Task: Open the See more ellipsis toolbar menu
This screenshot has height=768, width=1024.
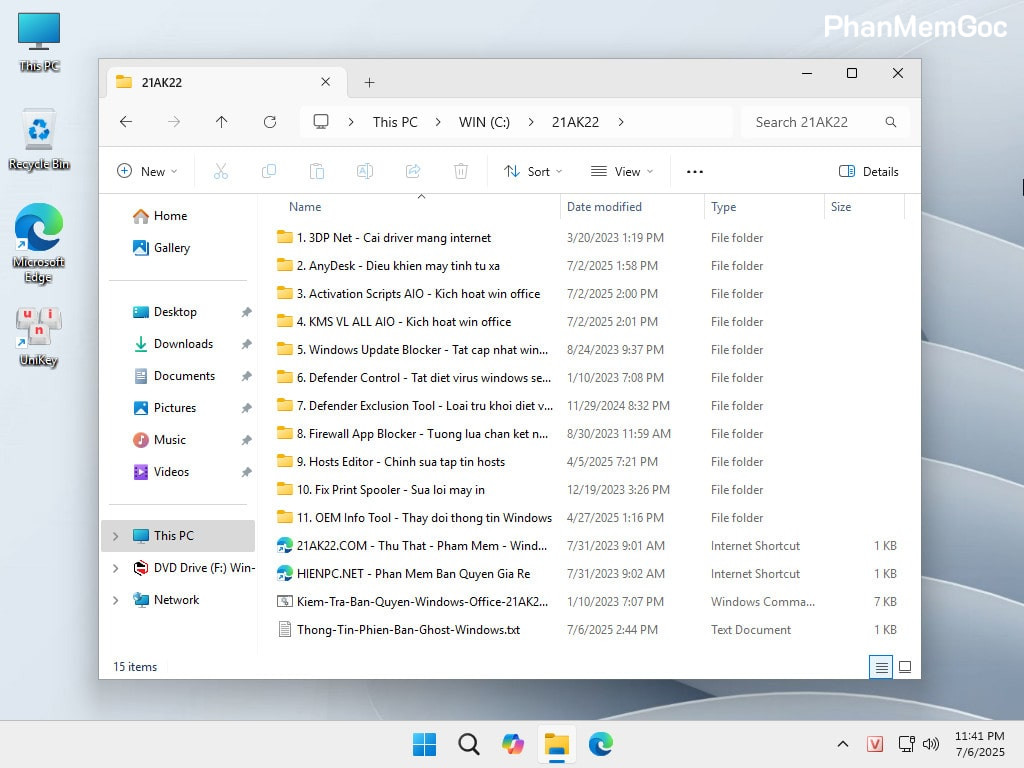Action: click(694, 171)
